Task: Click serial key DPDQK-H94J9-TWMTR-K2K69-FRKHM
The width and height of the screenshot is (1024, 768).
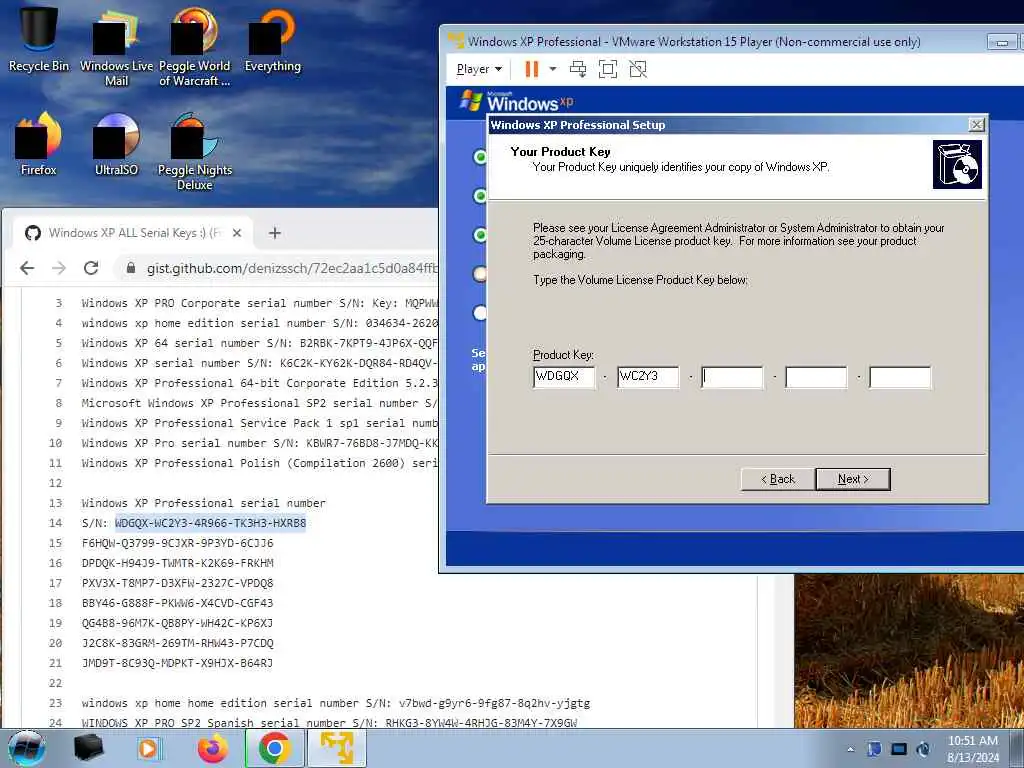Action: point(178,563)
